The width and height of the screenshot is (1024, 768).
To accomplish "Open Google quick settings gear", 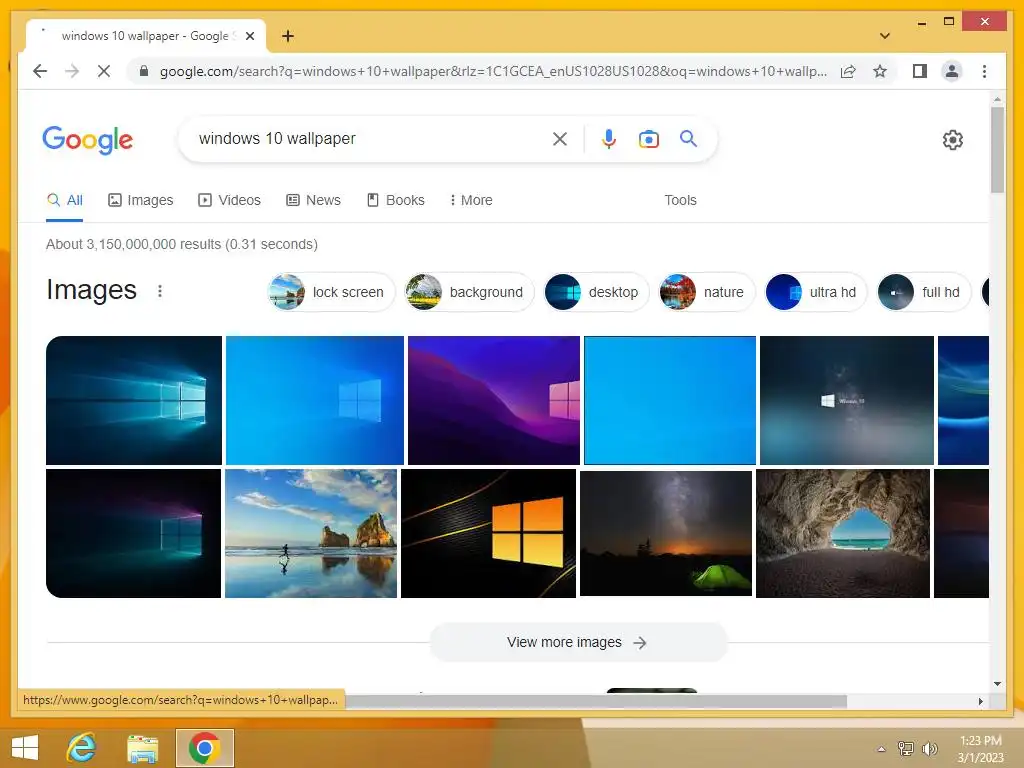I will tap(952, 140).
